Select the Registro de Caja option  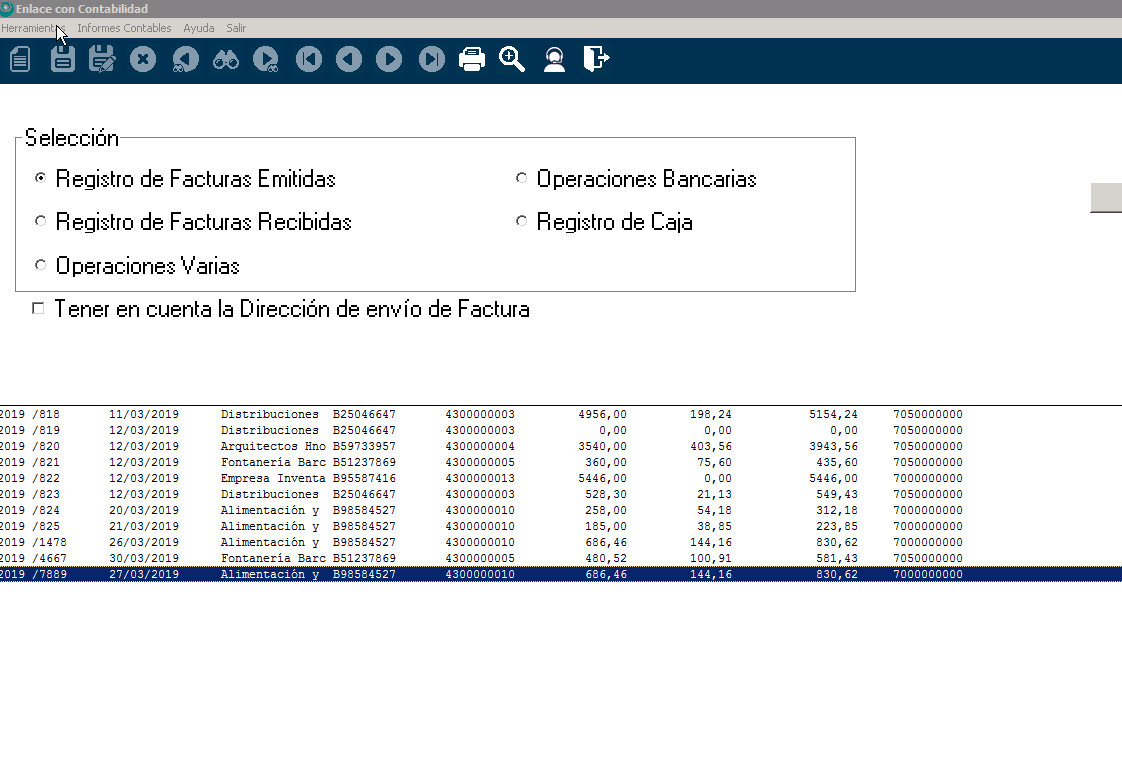[521, 221]
